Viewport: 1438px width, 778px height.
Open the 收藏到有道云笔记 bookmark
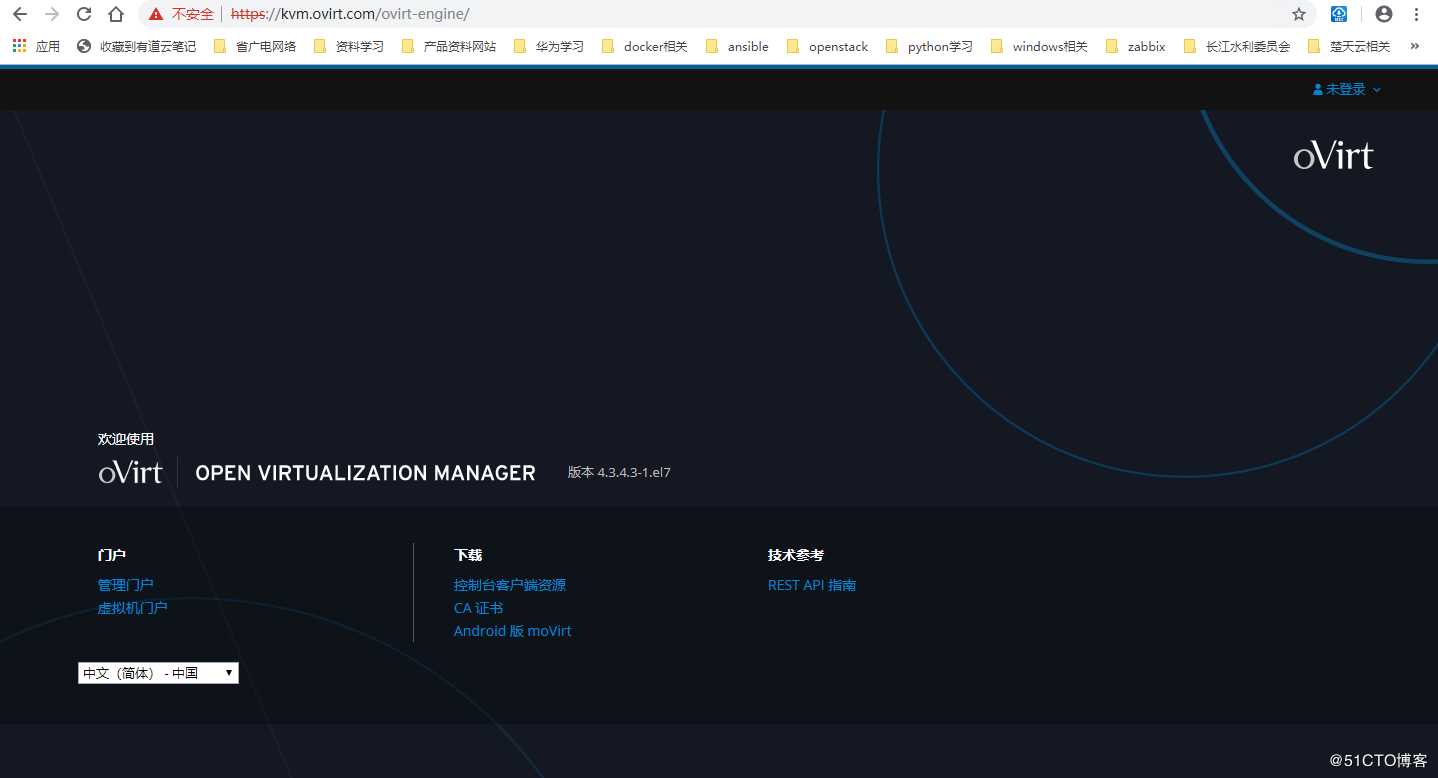[x=136, y=46]
